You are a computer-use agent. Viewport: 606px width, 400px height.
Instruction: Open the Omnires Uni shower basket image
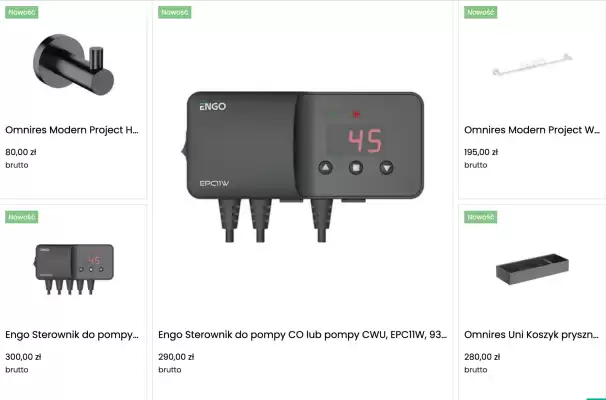[x=532, y=269]
